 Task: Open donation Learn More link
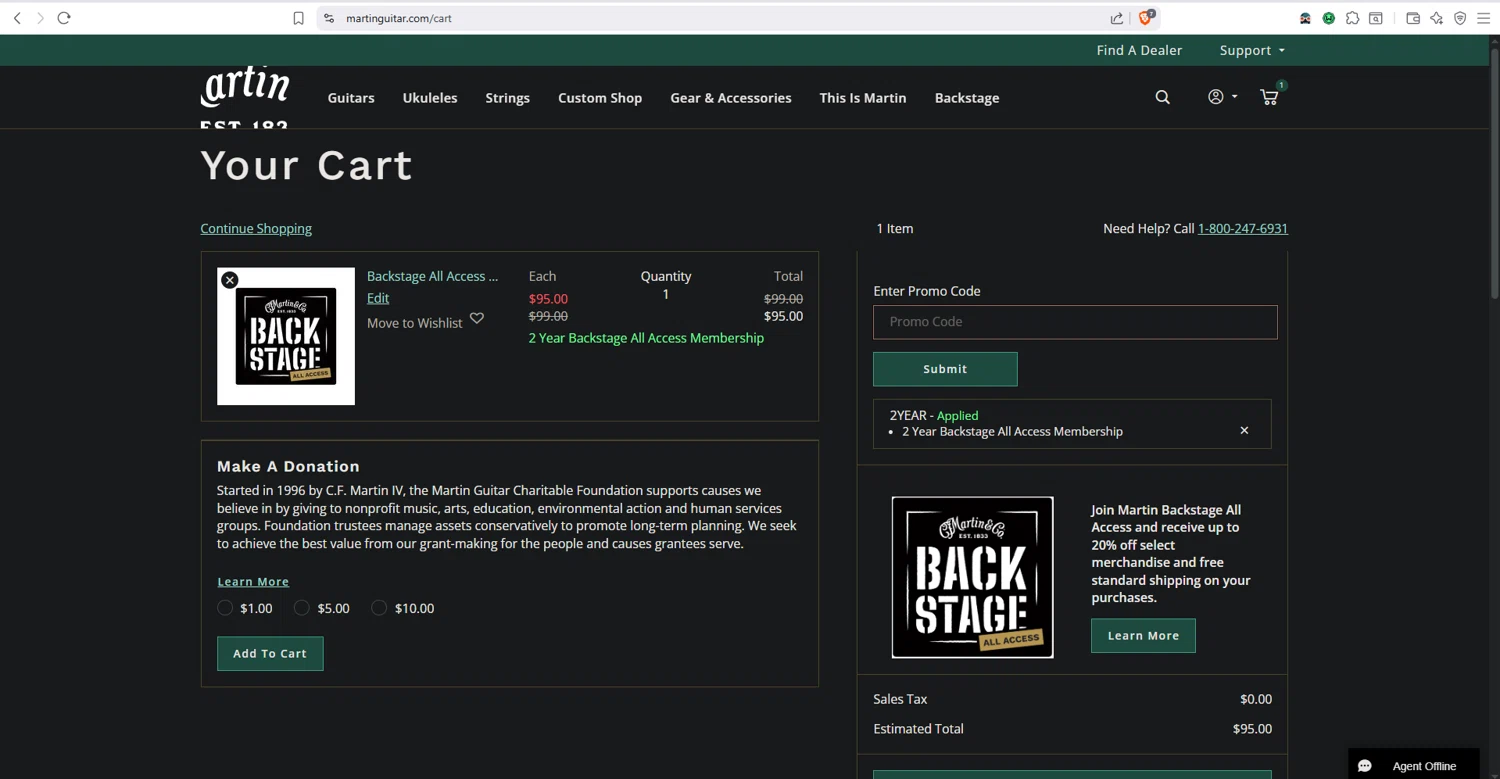[x=253, y=581]
